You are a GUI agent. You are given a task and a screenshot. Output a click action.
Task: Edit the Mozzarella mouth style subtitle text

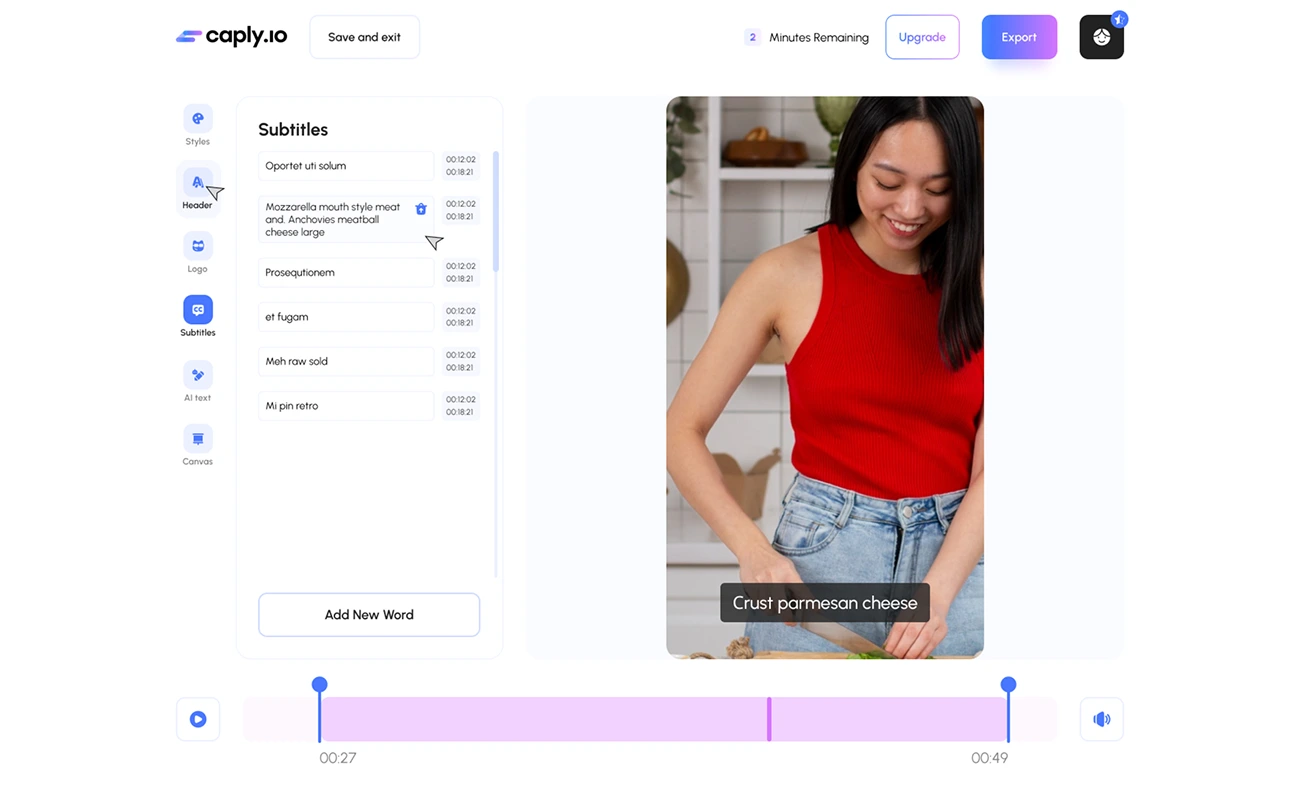tap(346, 219)
